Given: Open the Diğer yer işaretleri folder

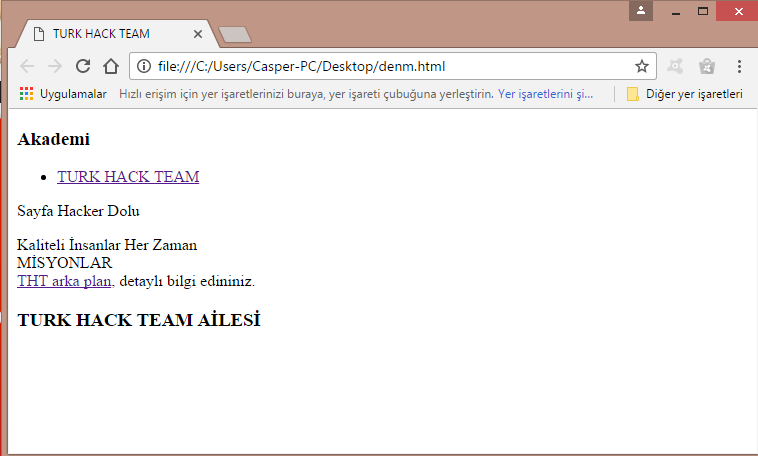Looking at the screenshot, I should tap(685, 94).
